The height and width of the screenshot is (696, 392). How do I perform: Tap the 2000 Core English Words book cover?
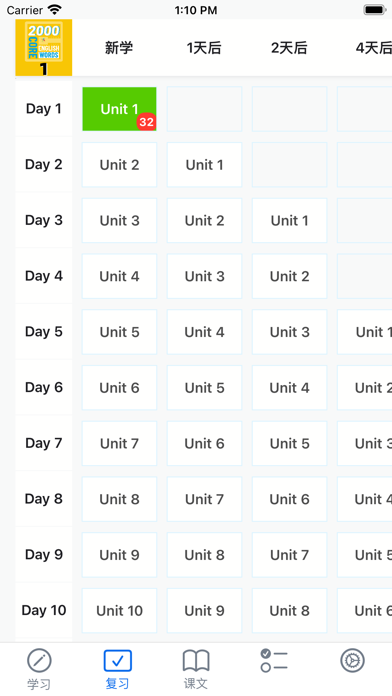[x=44, y=47]
